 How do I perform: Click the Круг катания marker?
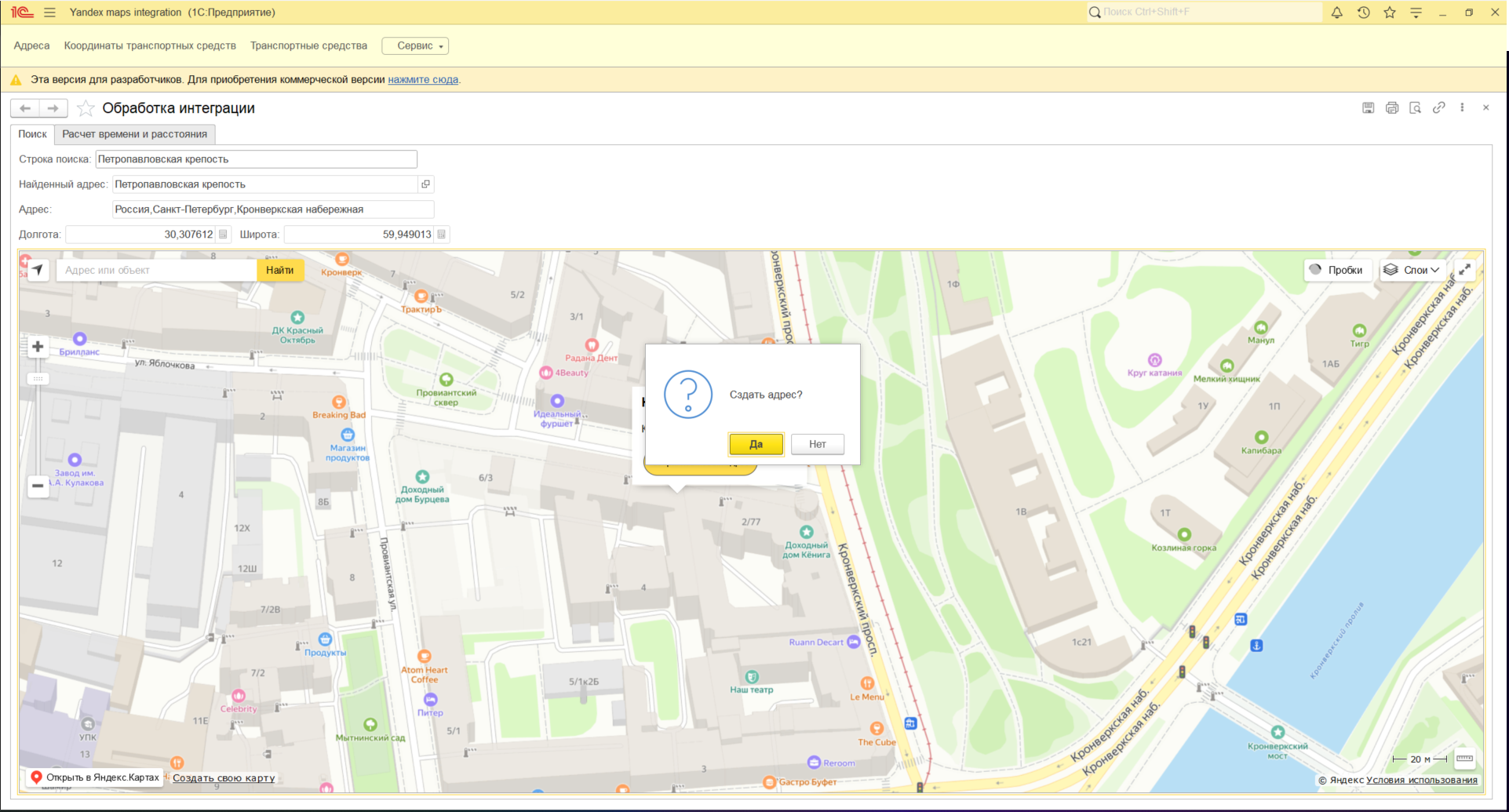1154,360
